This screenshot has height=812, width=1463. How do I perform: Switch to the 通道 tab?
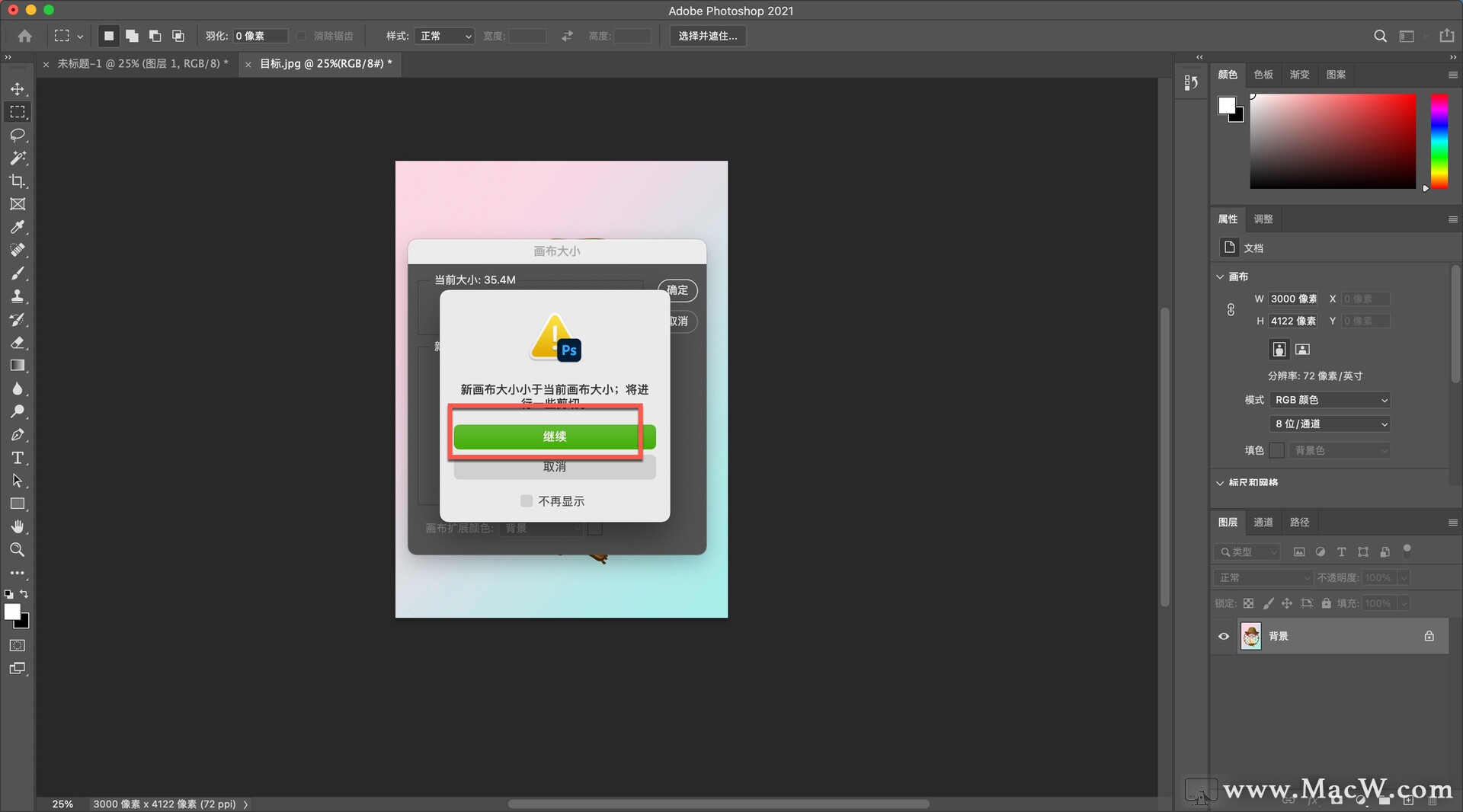coord(1263,522)
